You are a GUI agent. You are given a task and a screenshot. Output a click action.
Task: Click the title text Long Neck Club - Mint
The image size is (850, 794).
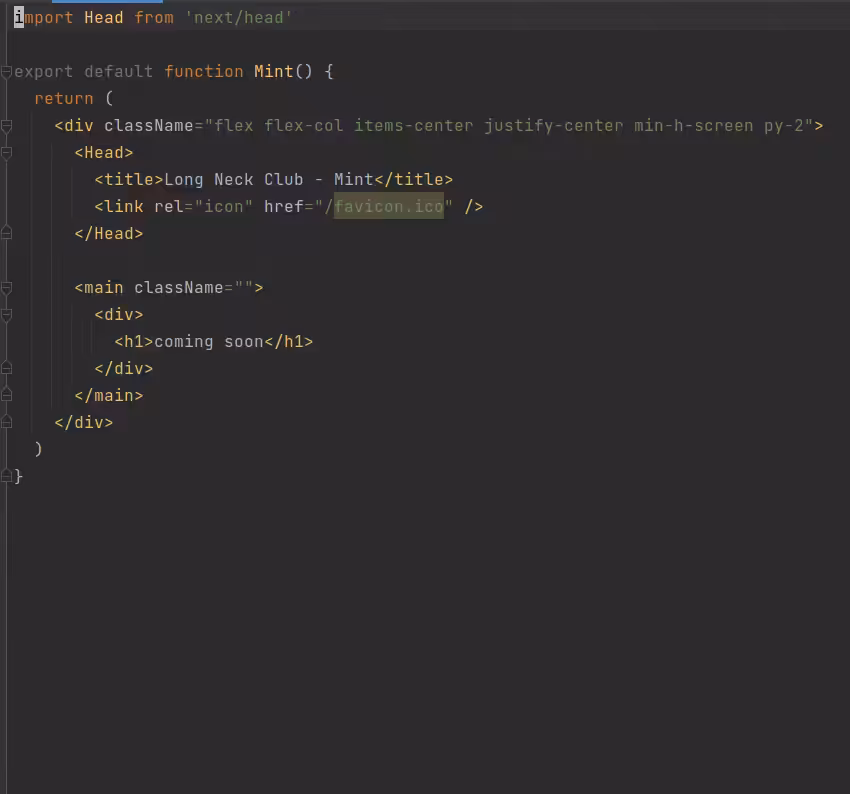click(269, 180)
